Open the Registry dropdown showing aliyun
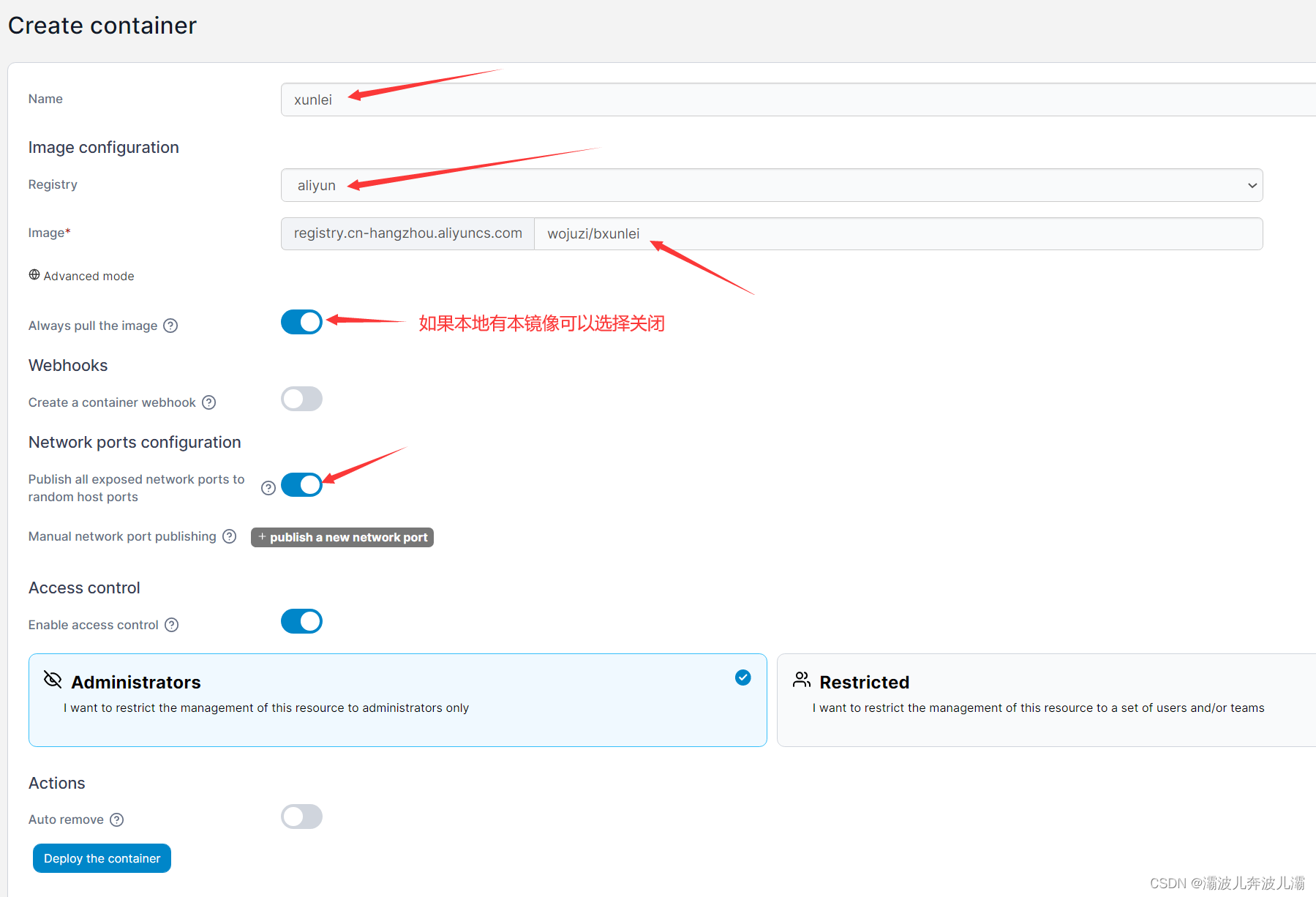The width and height of the screenshot is (1316, 897). pyautogui.click(x=772, y=185)
